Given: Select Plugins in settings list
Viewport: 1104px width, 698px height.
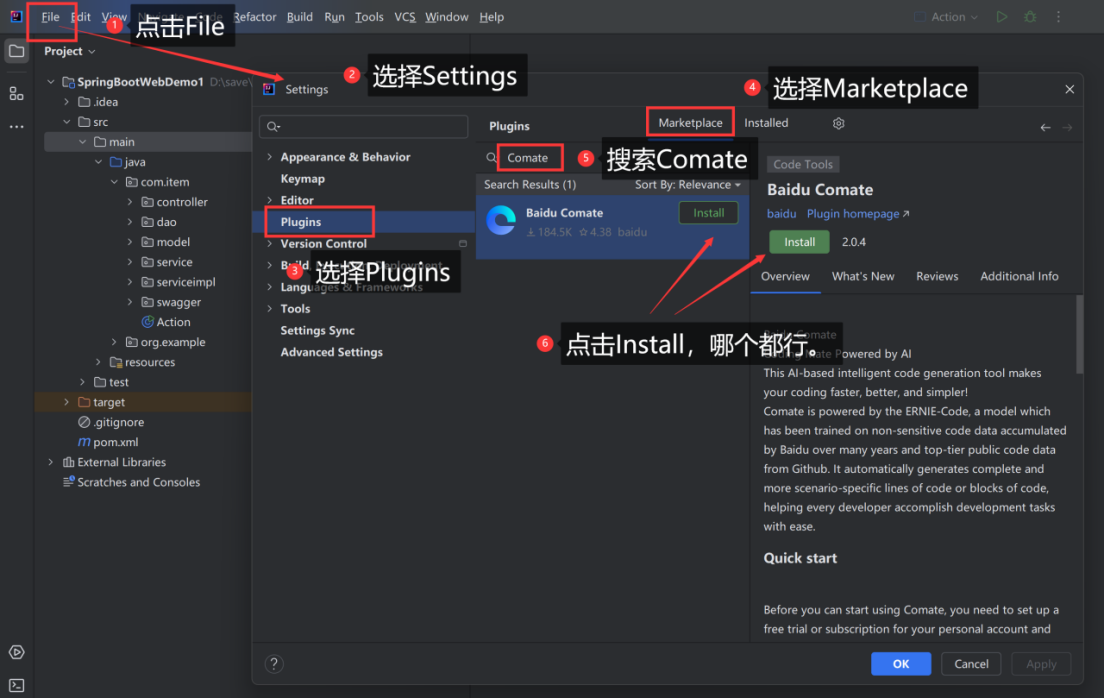Looking at the screenshot, I should (301, 222).
